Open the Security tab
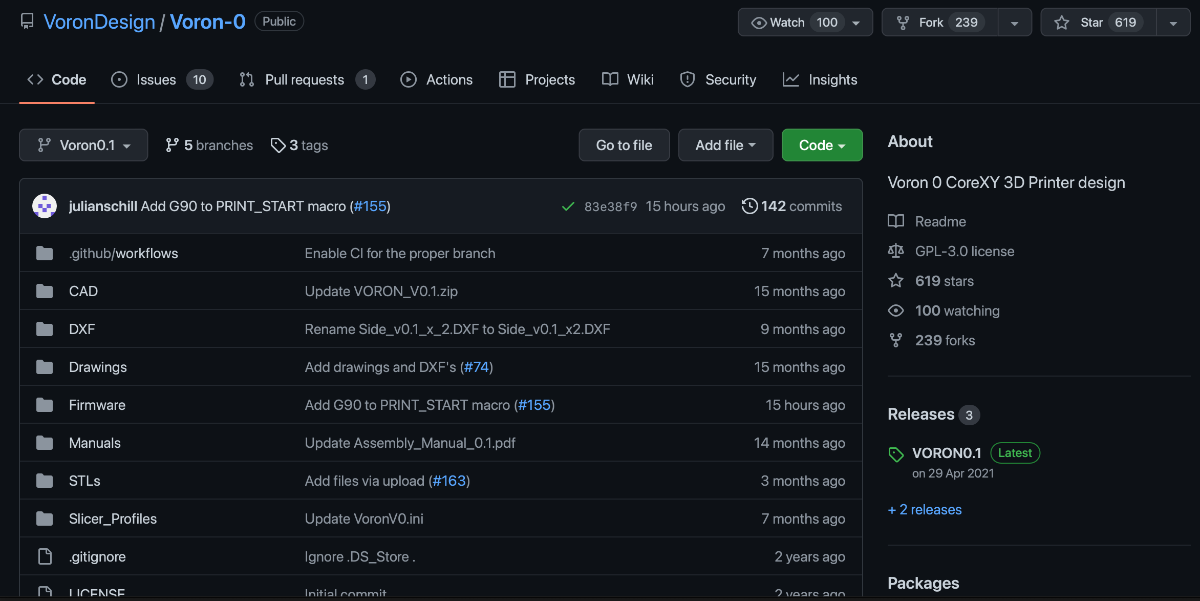The width and height of the screenshot is (1200, 601). 718,80
